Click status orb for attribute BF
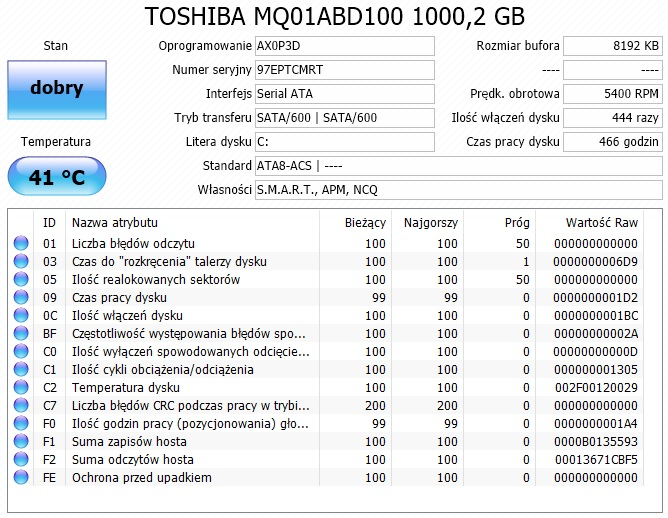Screen dimensions: 668x518 click(x=21, y=333)
